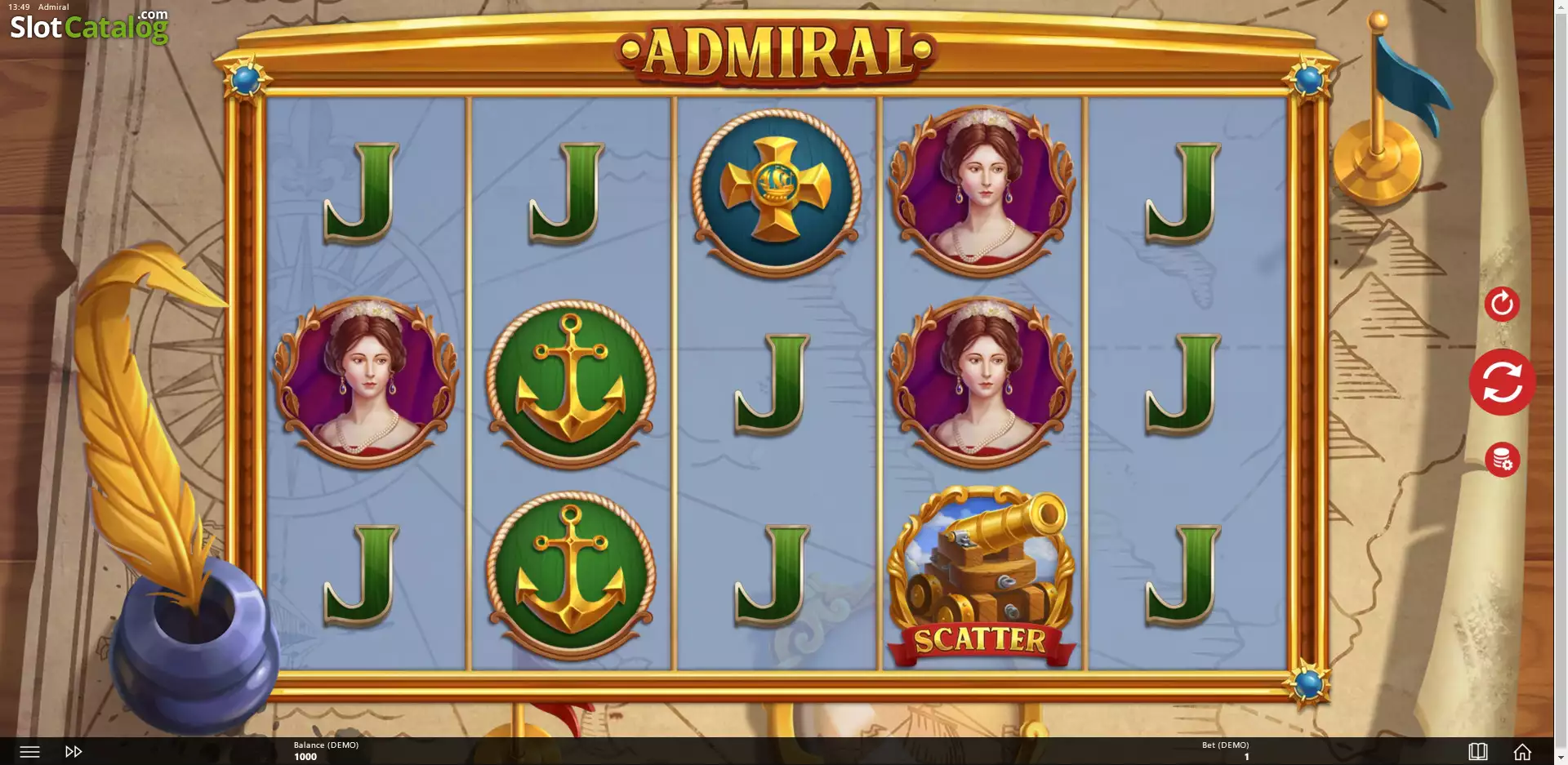
Task: Click the top lady portrait on reel four
Action: point(982,191)
